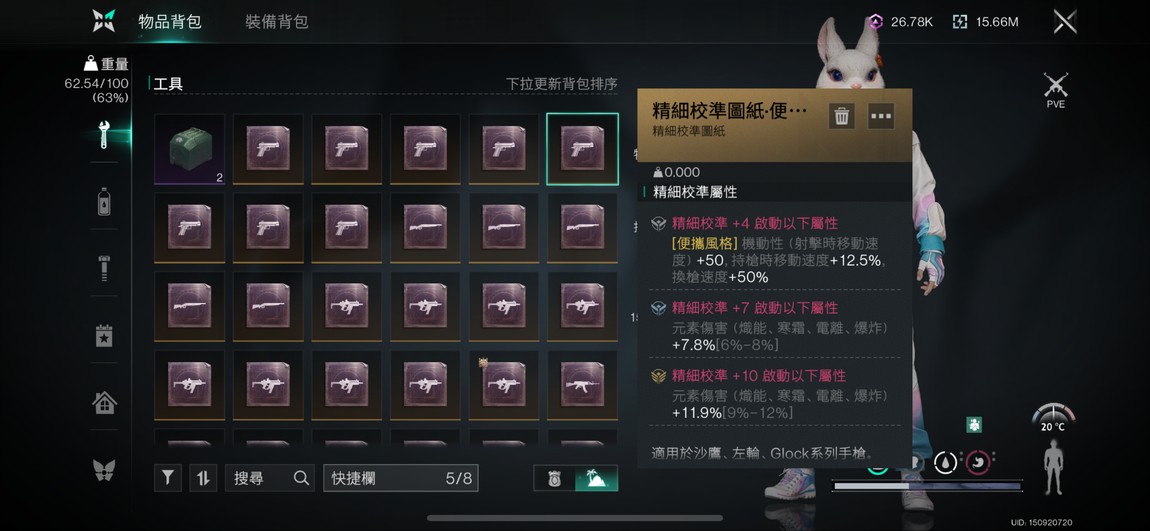The width and height of the screenshot is (1150, 531).
Task: Switch to 物品背包 tab
Action: (x=169, y=22)
